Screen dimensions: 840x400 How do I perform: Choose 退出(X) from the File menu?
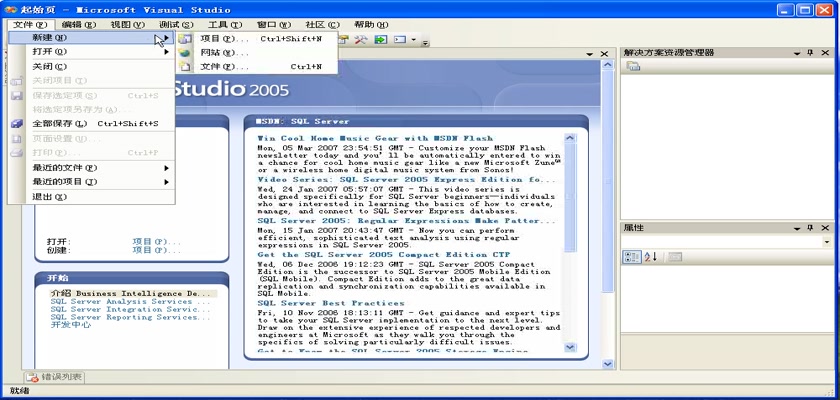92,197
